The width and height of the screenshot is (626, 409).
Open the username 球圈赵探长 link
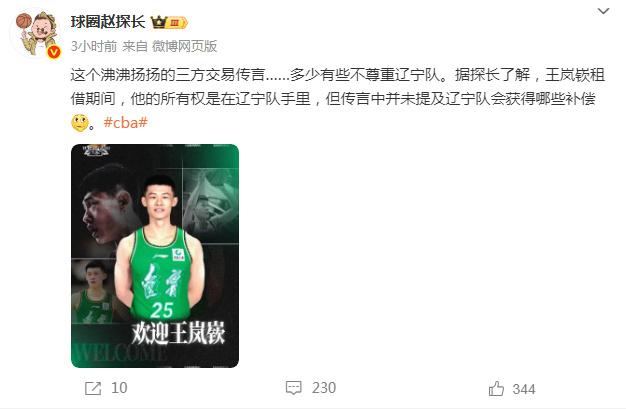(x=108, y=22)
